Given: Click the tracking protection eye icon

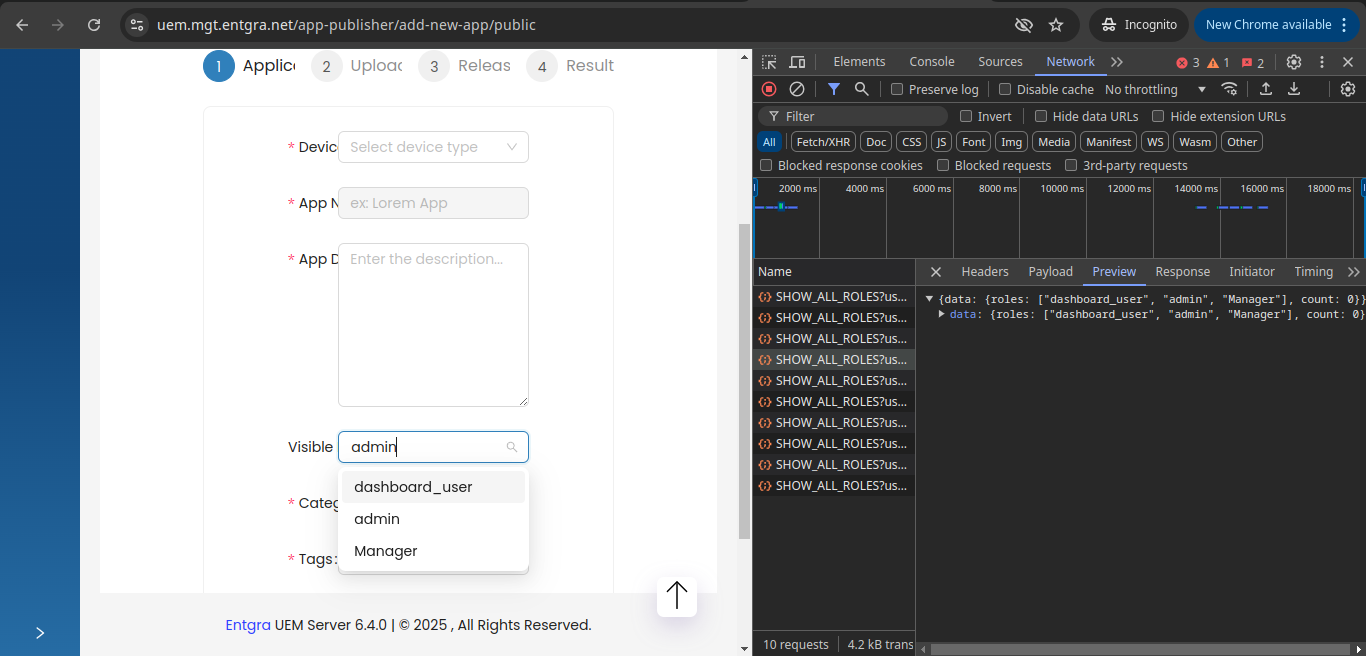Looking at the screenshot, I should (1023, 25).
